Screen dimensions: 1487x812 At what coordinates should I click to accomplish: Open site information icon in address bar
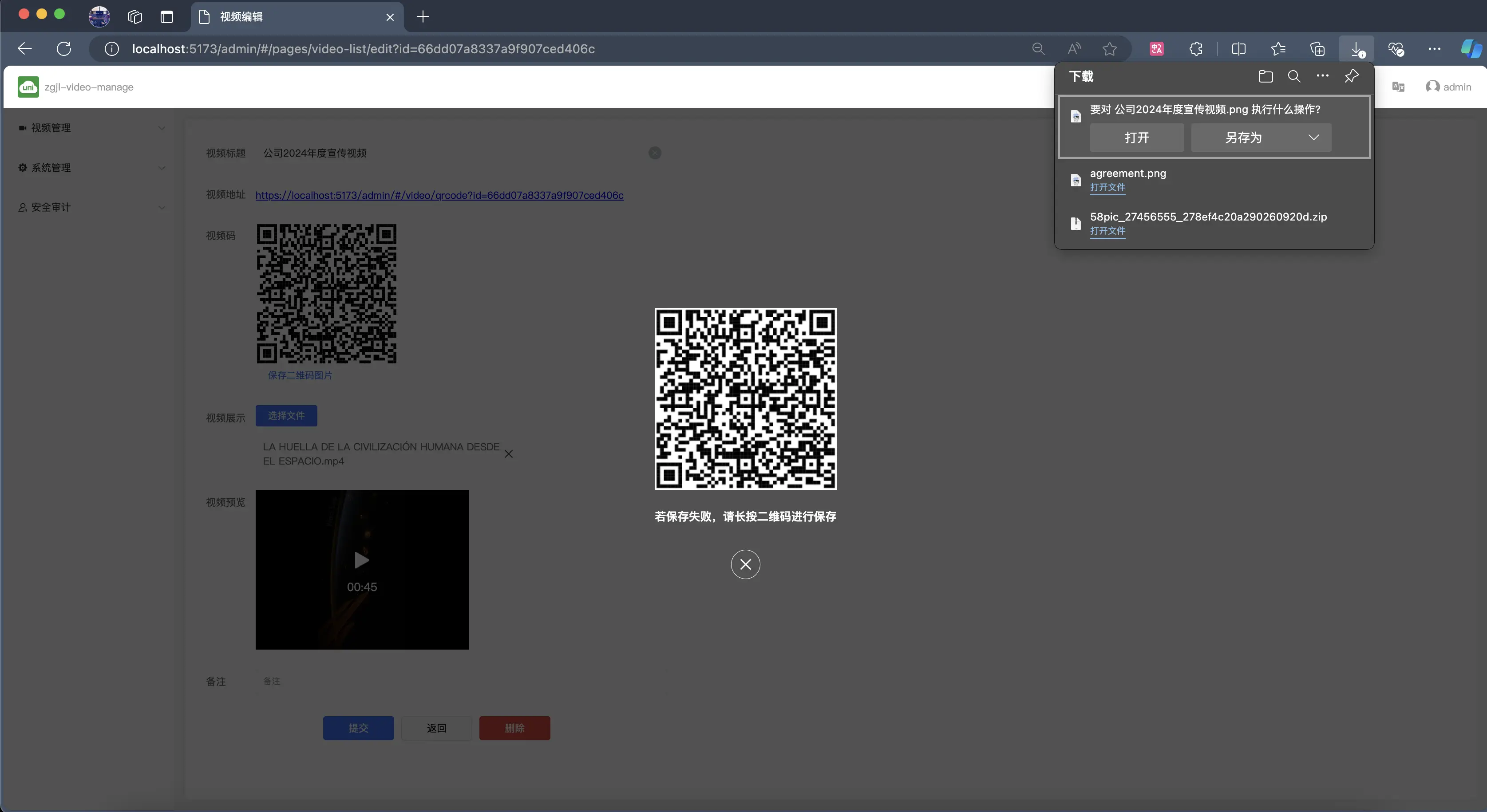click(x=111, y=49)
